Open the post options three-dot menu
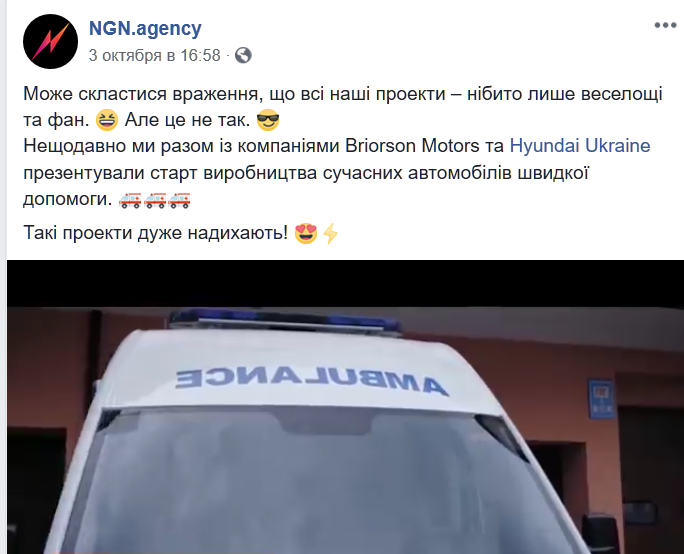This screenshot has height=554, width=684. coord(665,25)
